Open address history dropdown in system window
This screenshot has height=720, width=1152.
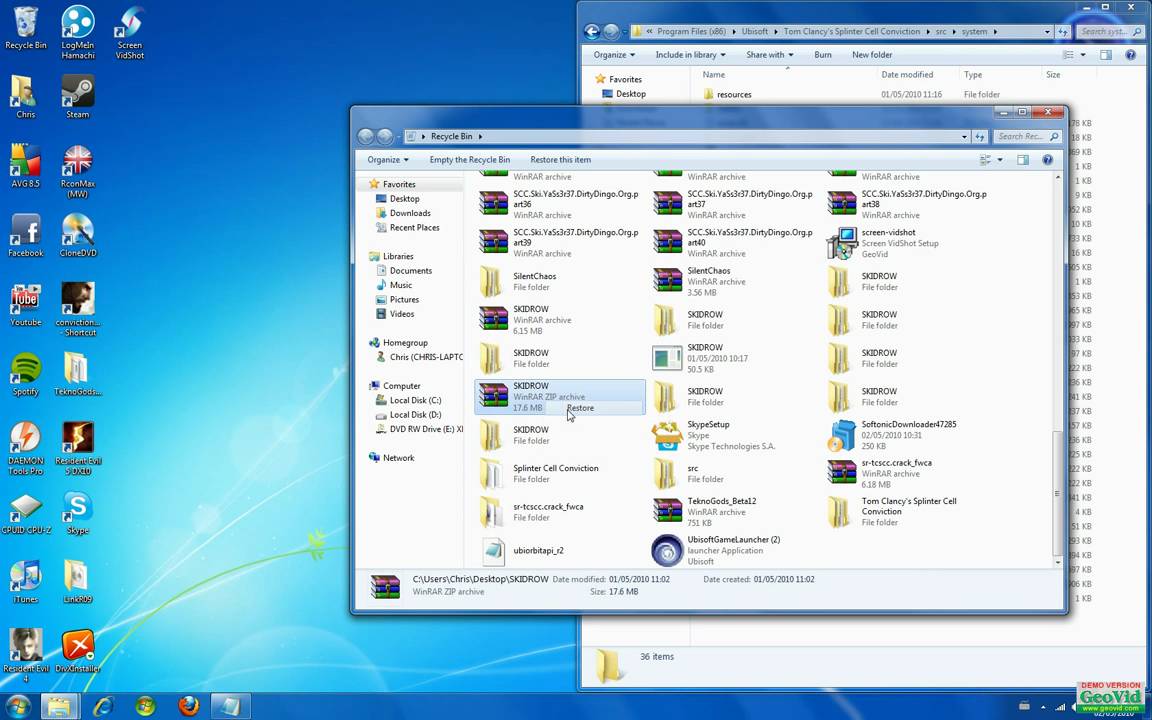(x=1047, y=32)
